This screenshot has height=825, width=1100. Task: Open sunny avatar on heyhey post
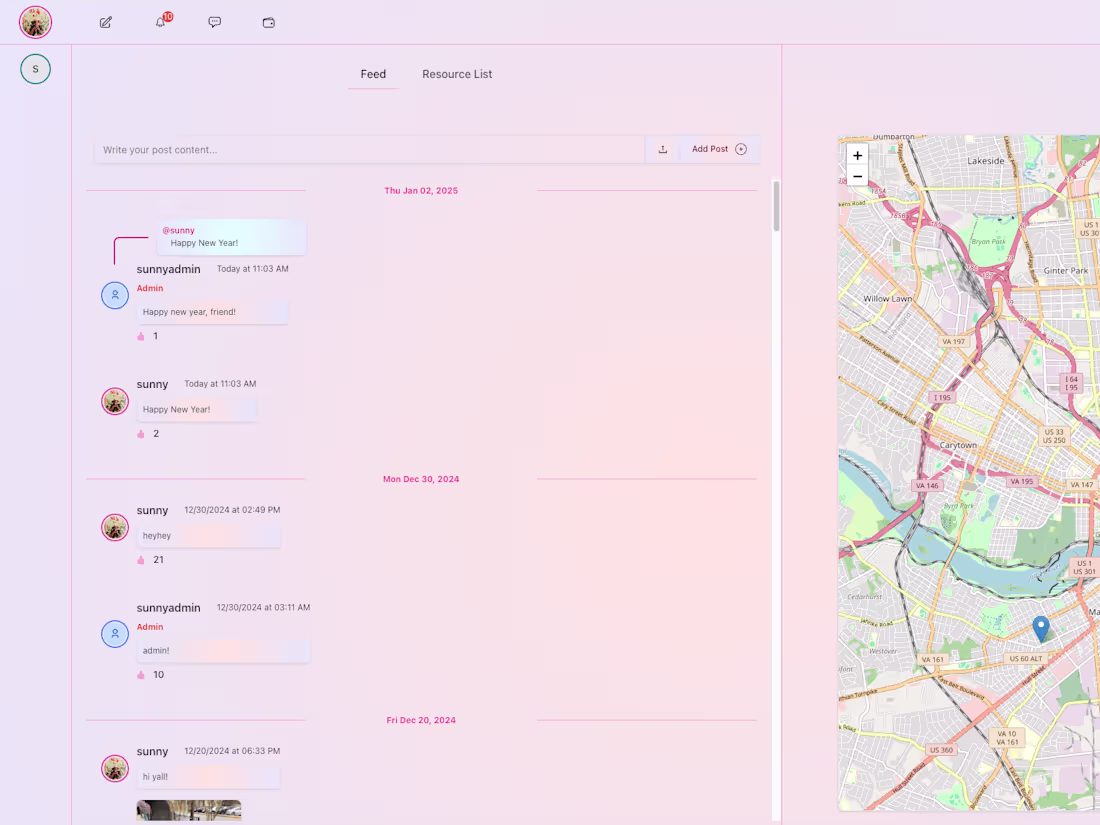pyautogui.click(x=115, y=528)
